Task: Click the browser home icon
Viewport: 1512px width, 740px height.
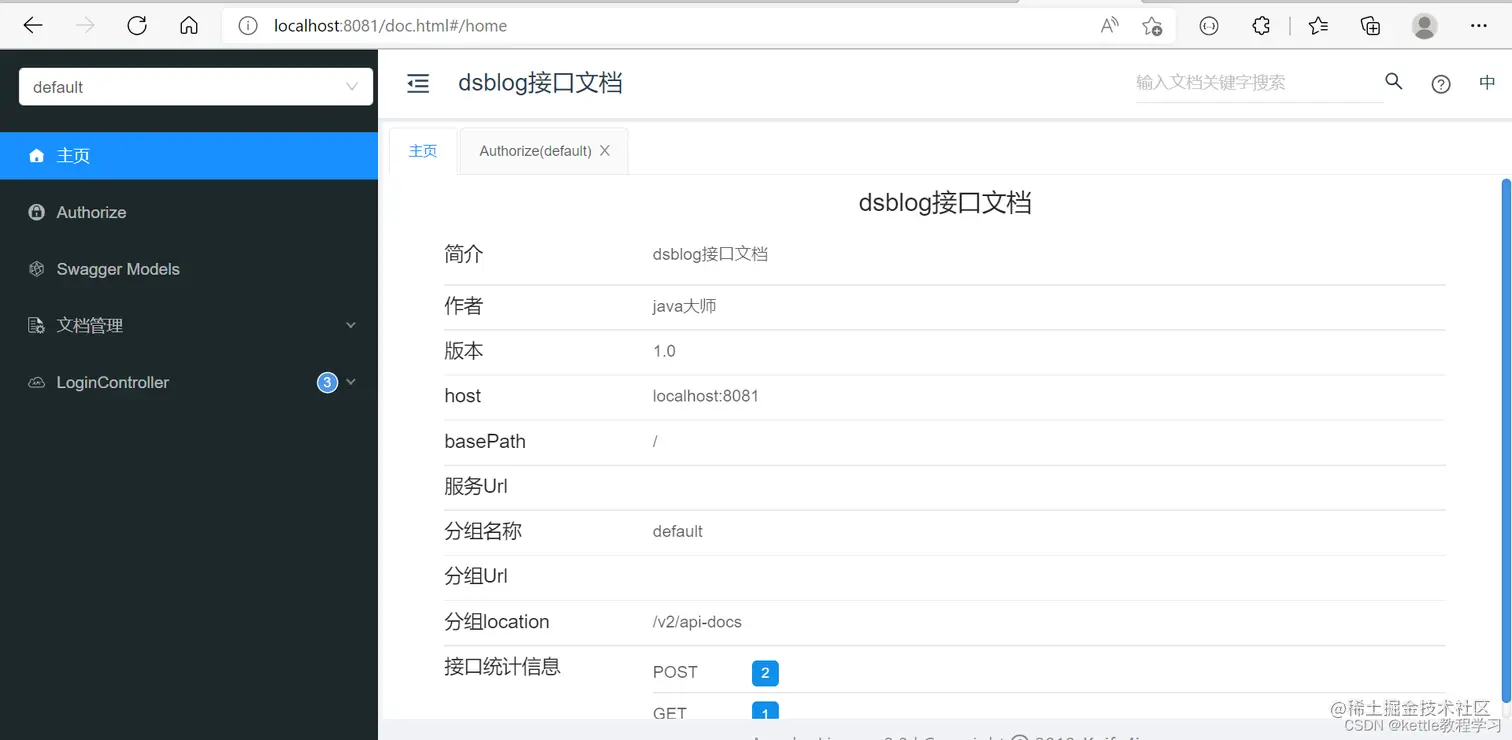Action: pos(189,25)
